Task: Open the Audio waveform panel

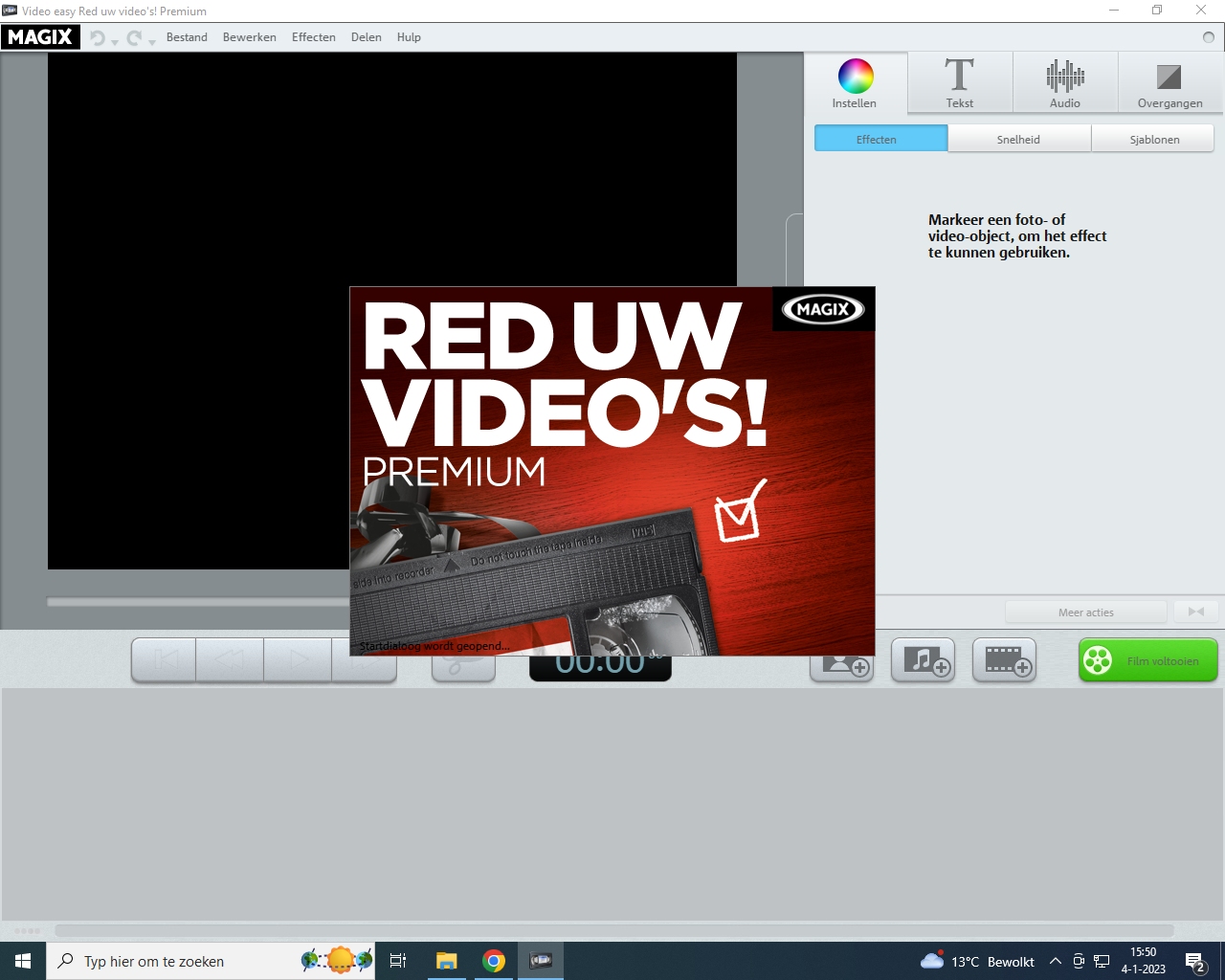Action: [x=1065, y=83]
